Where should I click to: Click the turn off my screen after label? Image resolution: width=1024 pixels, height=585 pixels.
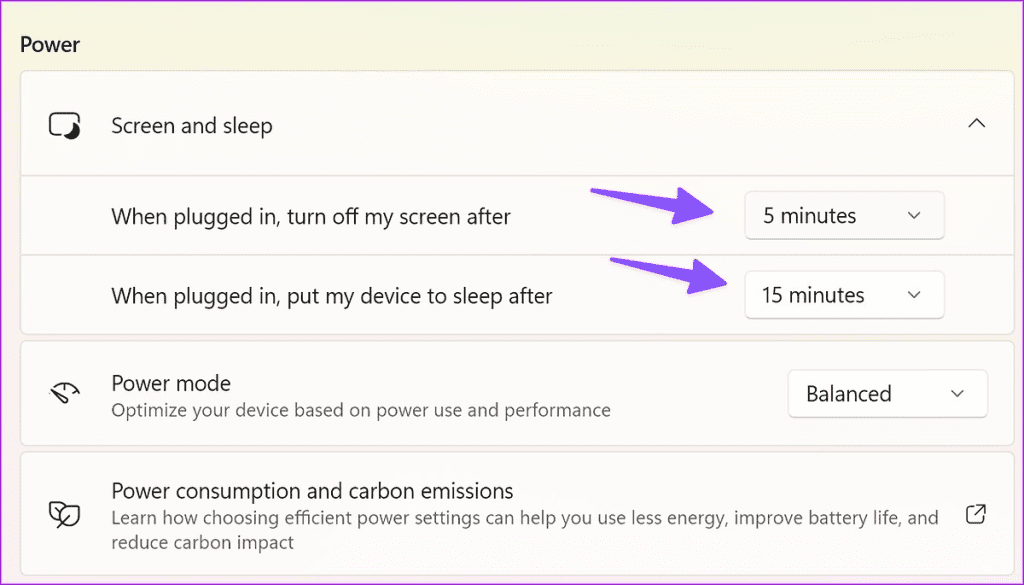point(309,215)
